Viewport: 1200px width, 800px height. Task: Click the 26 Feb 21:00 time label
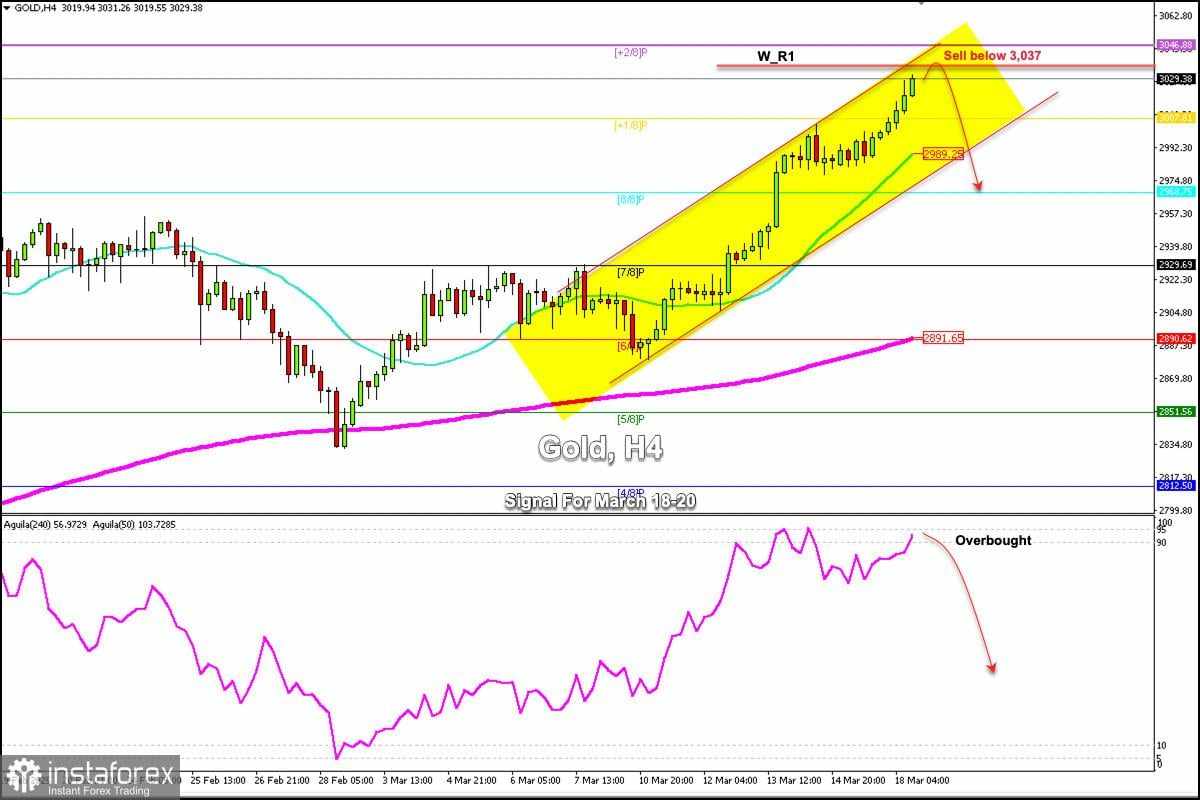click(x=280, y=779)
